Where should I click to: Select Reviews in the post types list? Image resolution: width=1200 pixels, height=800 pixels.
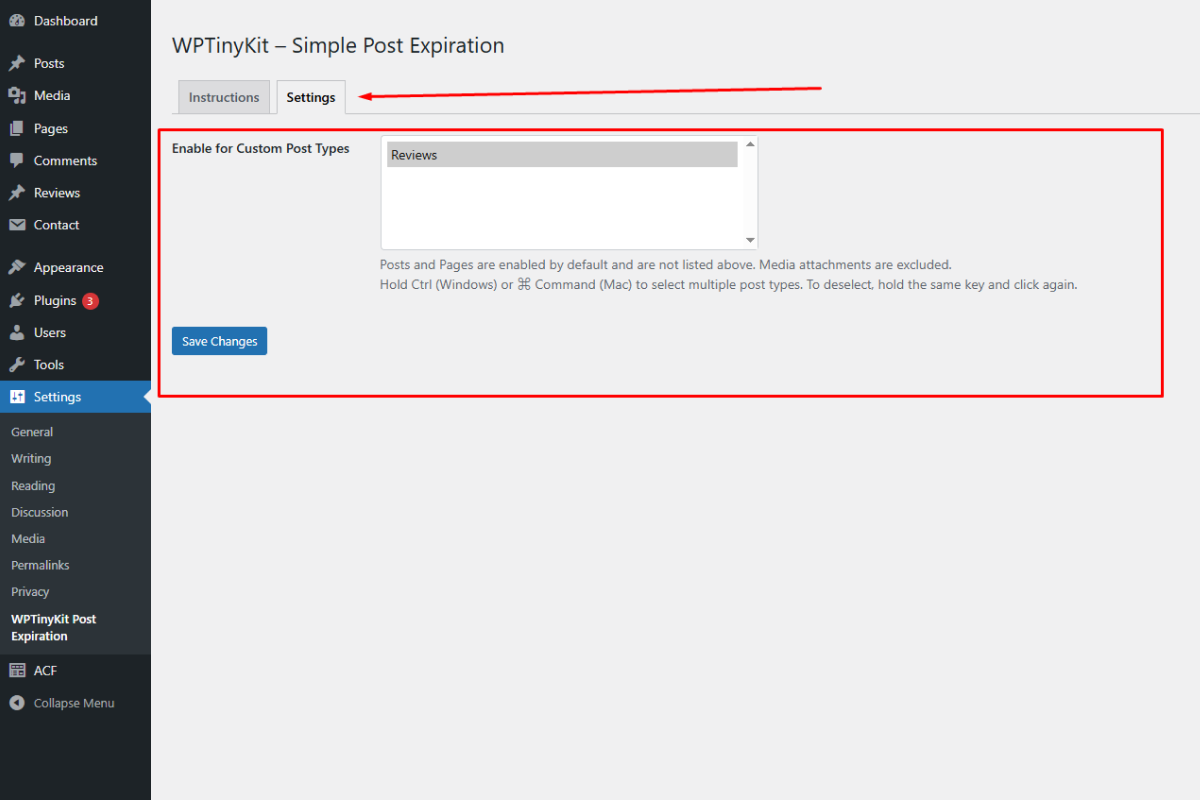562,155
